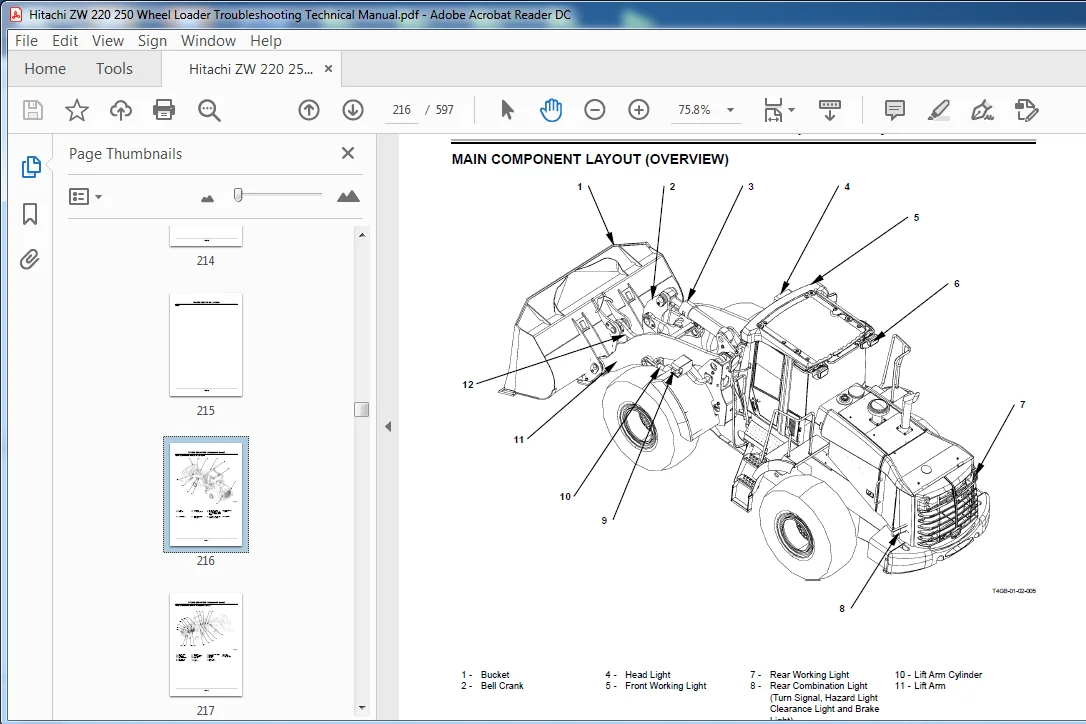The height and width of the screenshot is (724, 1086).
Task: Select partially visible page 214 thumbnail
Action: pos(206,236)
